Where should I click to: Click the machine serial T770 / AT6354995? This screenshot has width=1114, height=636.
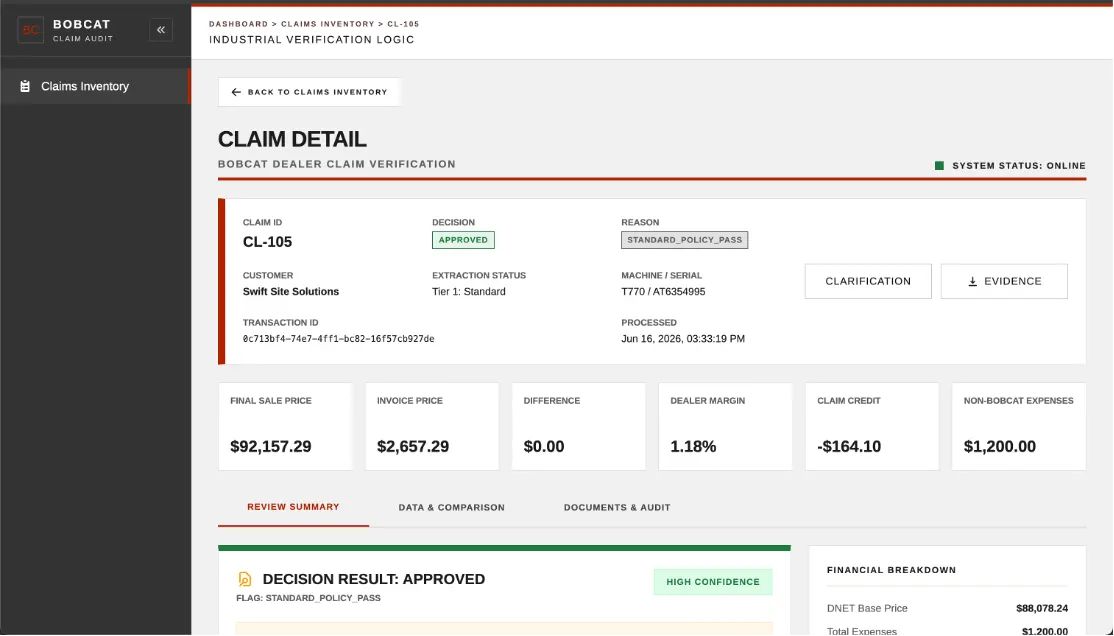pos(663,291)
